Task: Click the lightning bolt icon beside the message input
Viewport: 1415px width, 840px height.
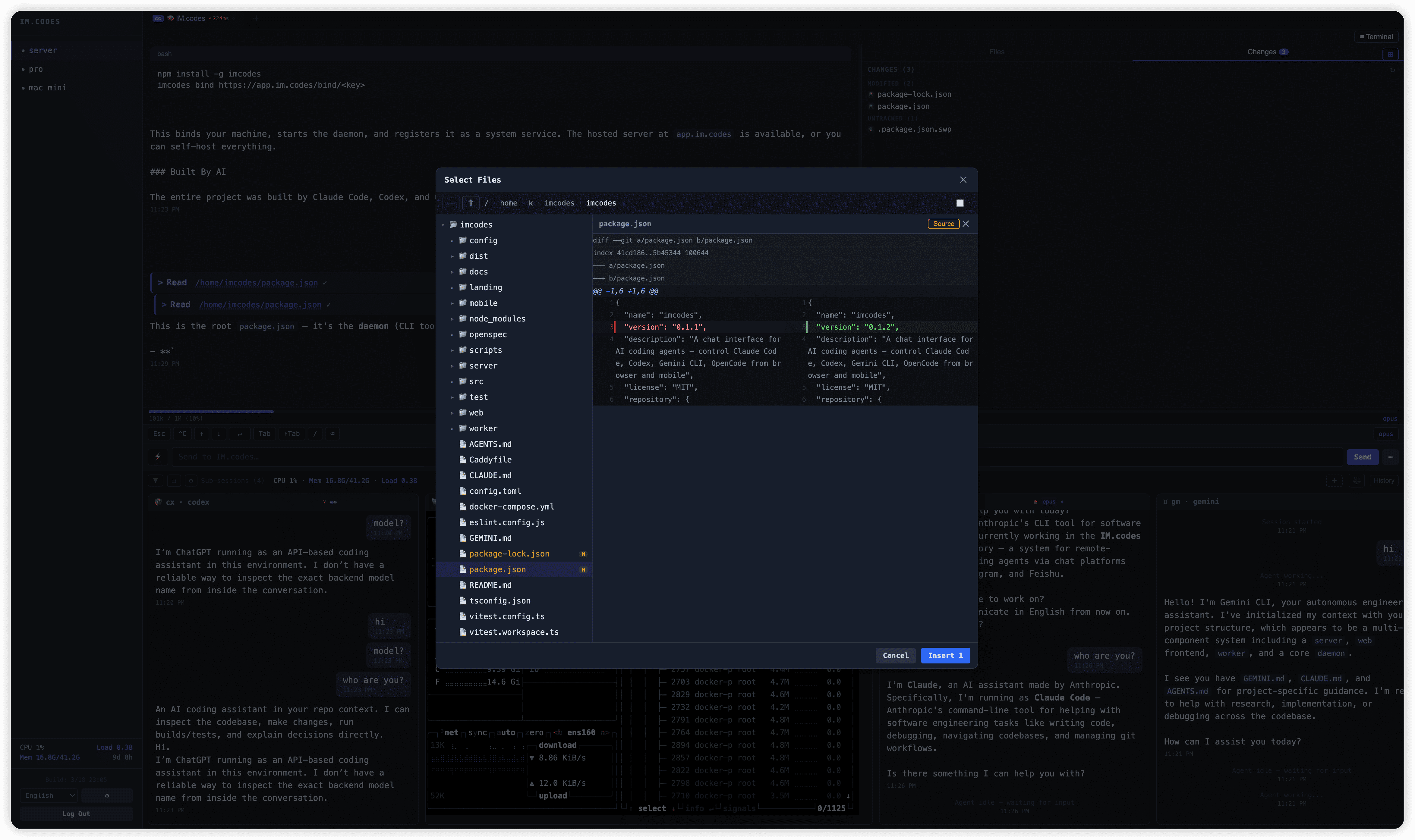Action: (x=158, y=457)
